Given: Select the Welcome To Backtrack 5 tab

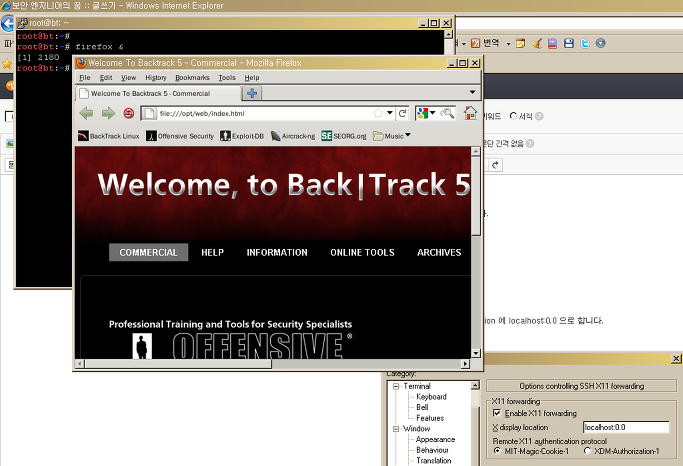Looking at the screenshot, I should [x=159, y=93].
